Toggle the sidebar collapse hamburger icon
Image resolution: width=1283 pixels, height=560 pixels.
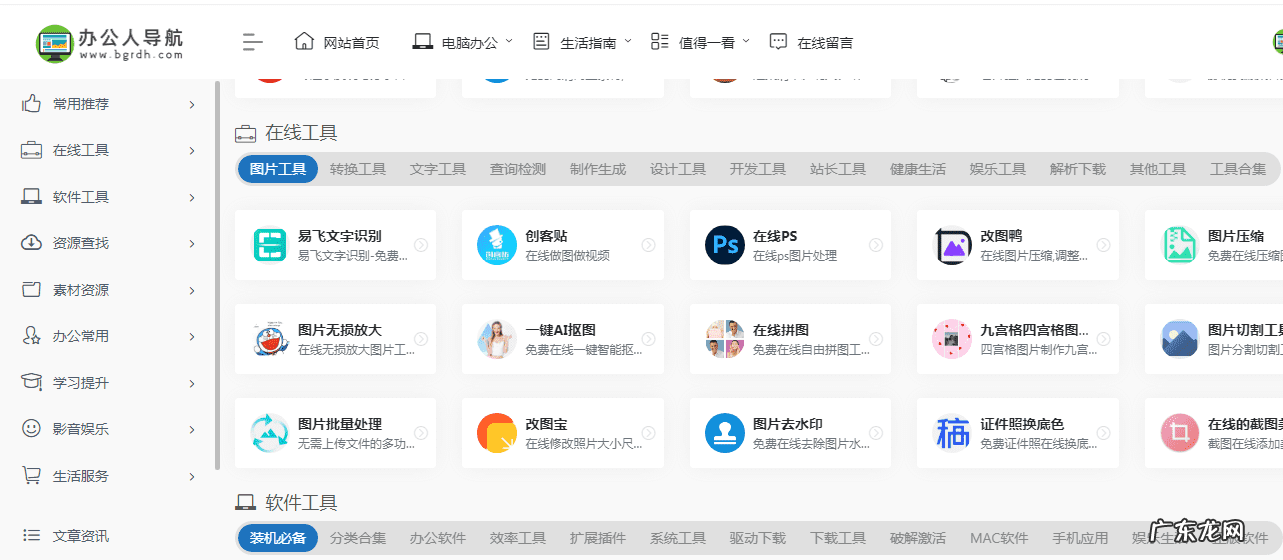(253, 42)
